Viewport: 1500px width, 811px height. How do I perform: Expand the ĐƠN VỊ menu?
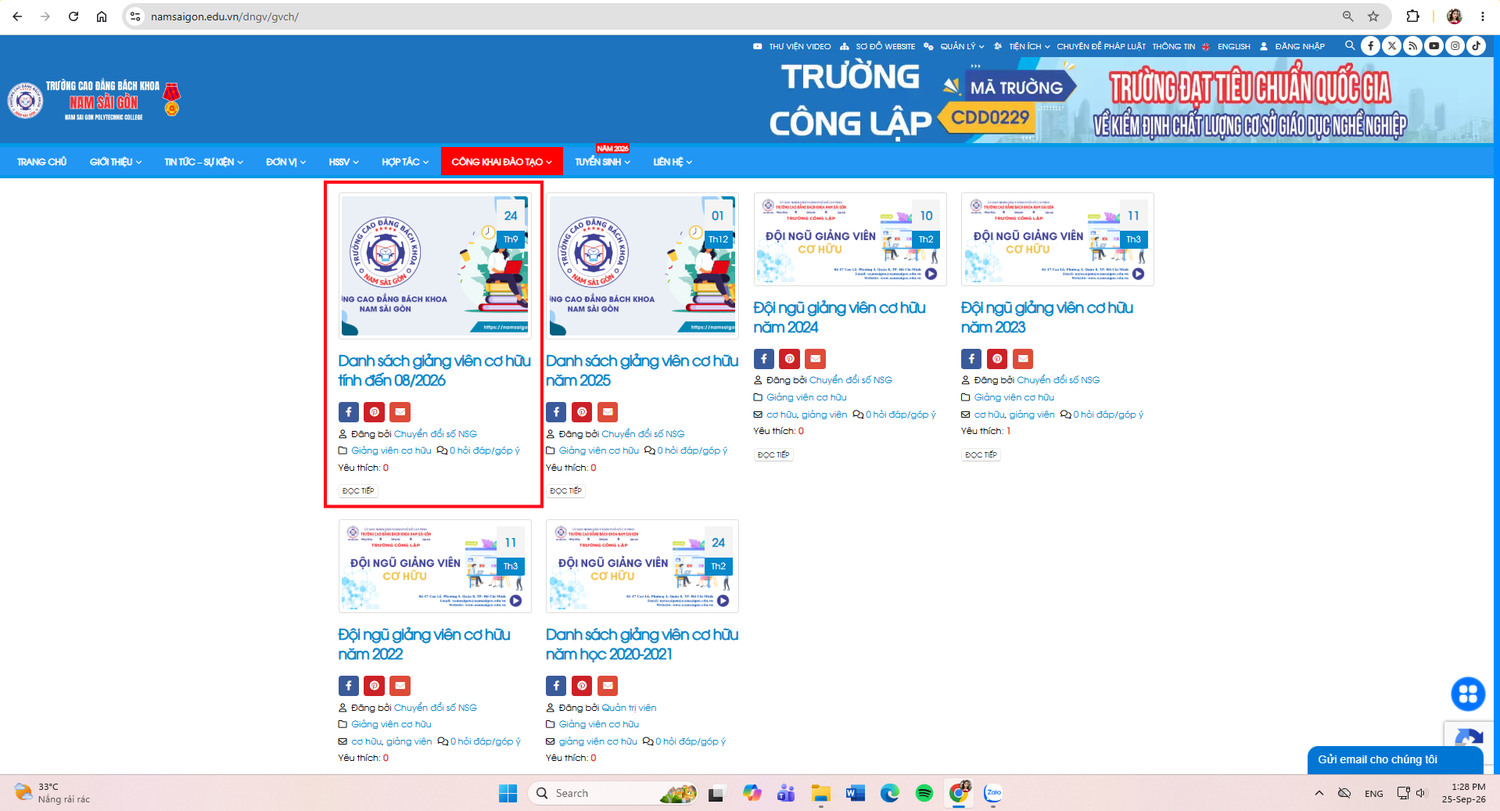[x=285, y=162]
